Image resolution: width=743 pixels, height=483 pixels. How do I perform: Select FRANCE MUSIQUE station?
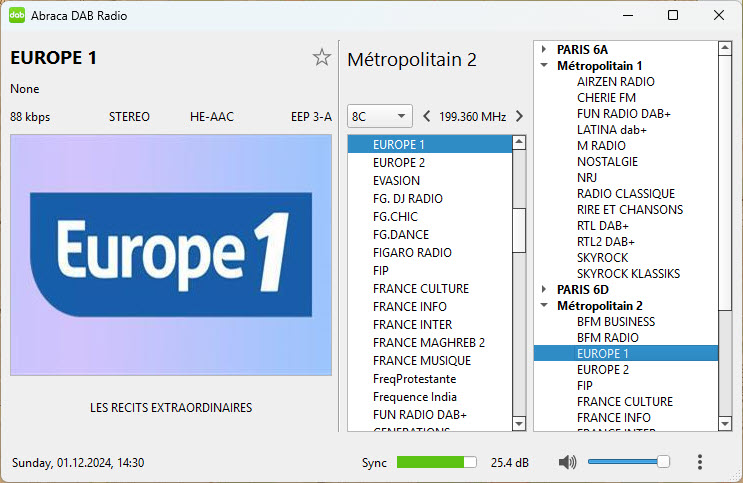point(430,361)
